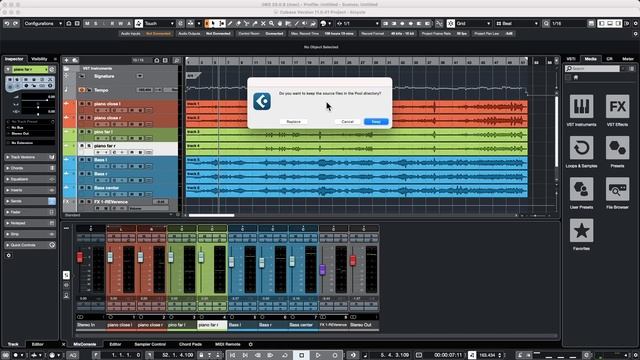Screen dimensions: 640x360
Task: Select the Erase tool
Action: click(x=238, y=24)
